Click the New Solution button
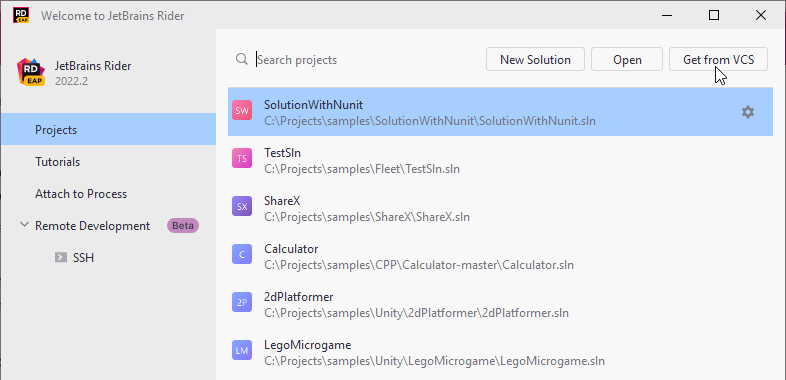Screen dimensions: 786x380 click(535, 60)
